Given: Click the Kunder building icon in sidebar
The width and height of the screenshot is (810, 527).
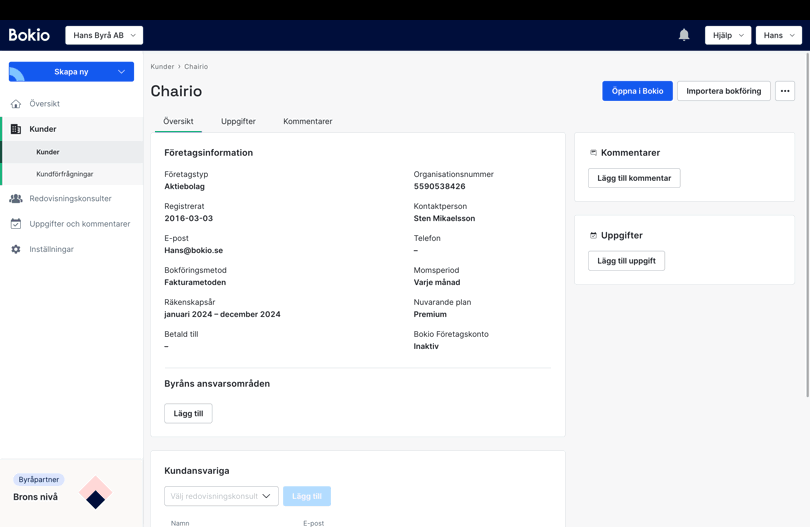Looking at the screenshot, I should tap(16, 129).
